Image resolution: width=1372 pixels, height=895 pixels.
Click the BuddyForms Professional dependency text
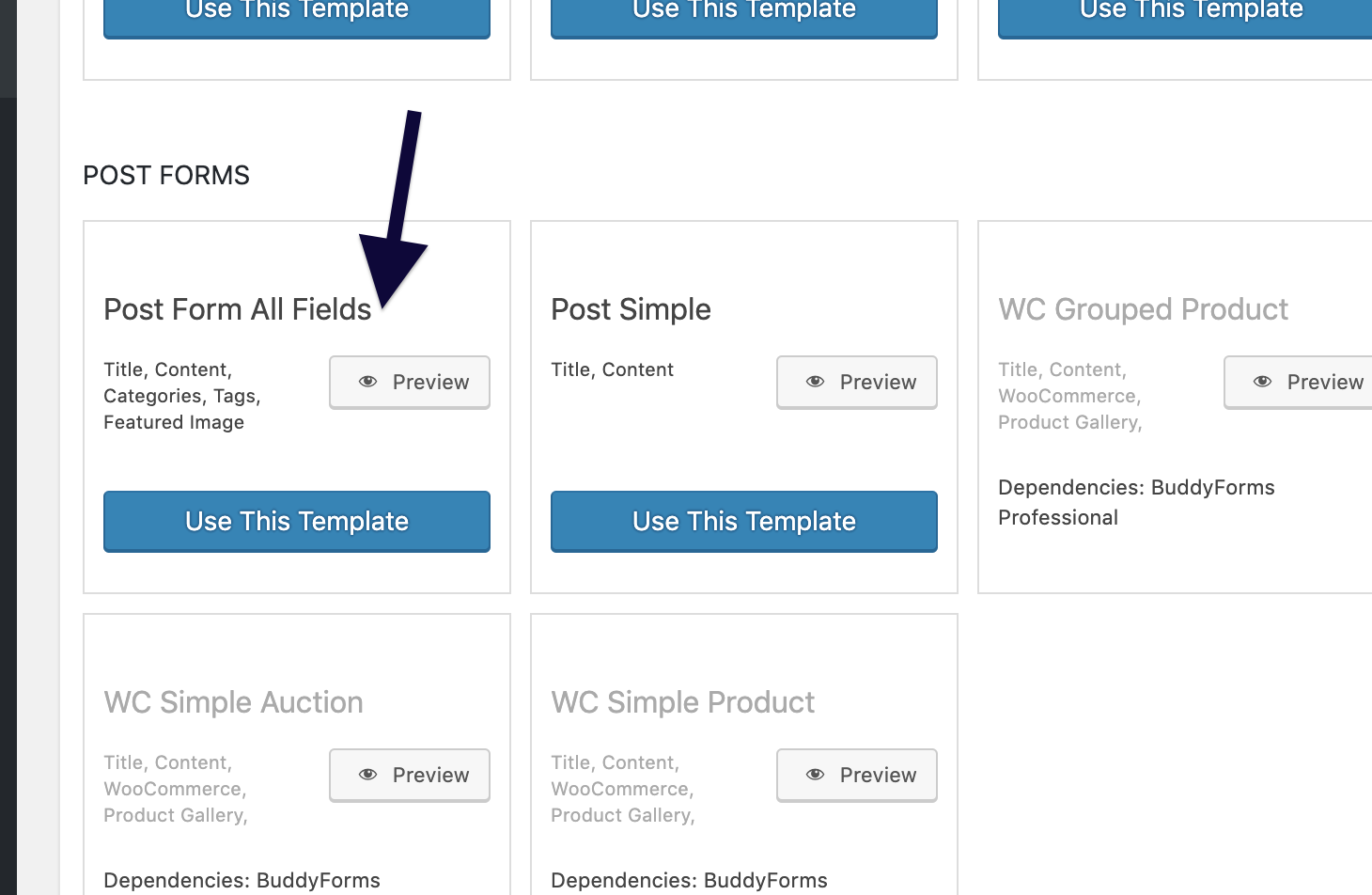[x=1136, y=502]
